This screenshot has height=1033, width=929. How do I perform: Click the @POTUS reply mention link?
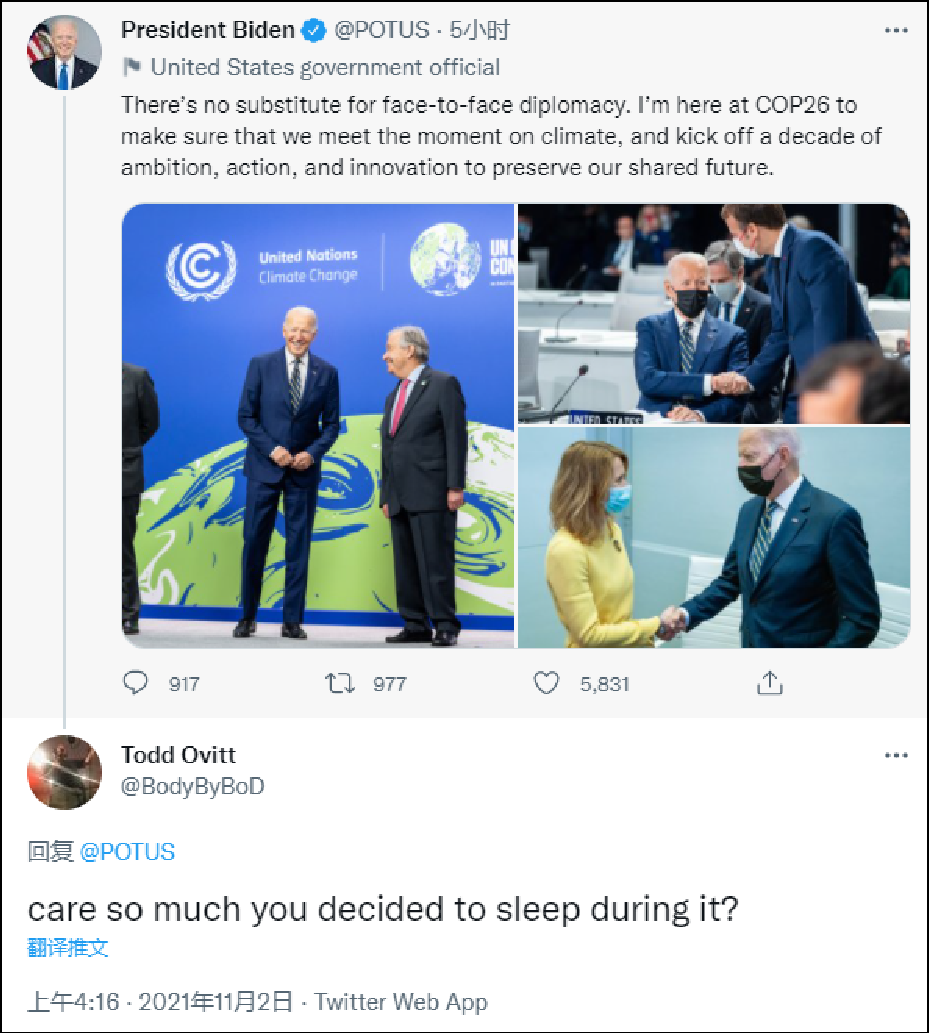pyautogui.click(x=127, y=852)
